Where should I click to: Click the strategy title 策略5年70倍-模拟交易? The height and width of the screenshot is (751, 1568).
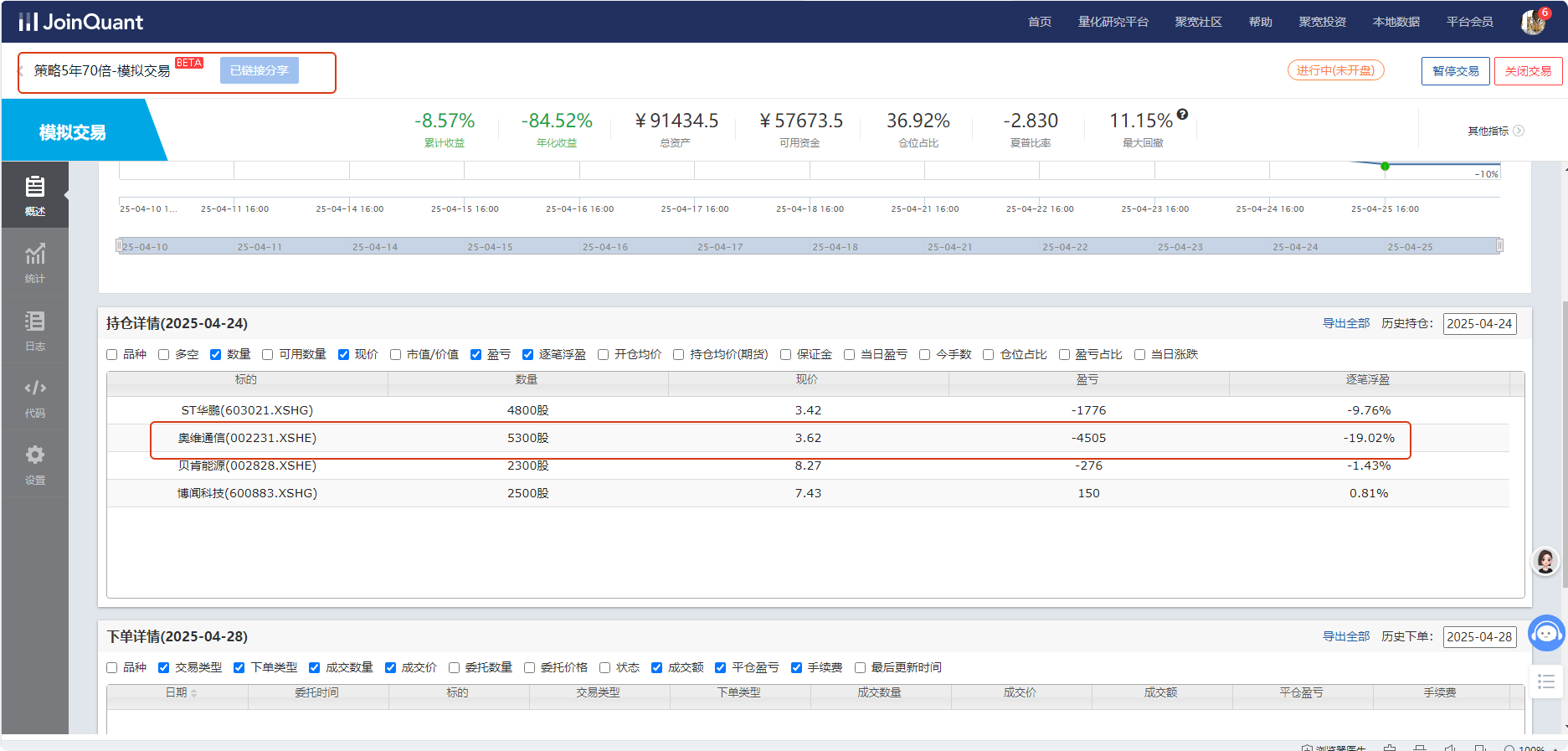point(102,71)
